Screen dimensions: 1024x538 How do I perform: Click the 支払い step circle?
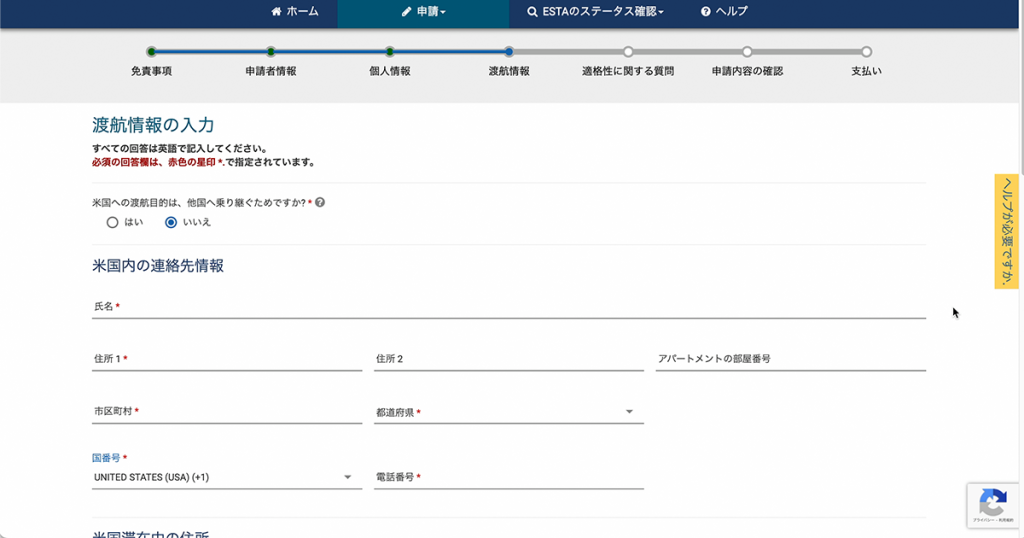click(x=866, y=52)
